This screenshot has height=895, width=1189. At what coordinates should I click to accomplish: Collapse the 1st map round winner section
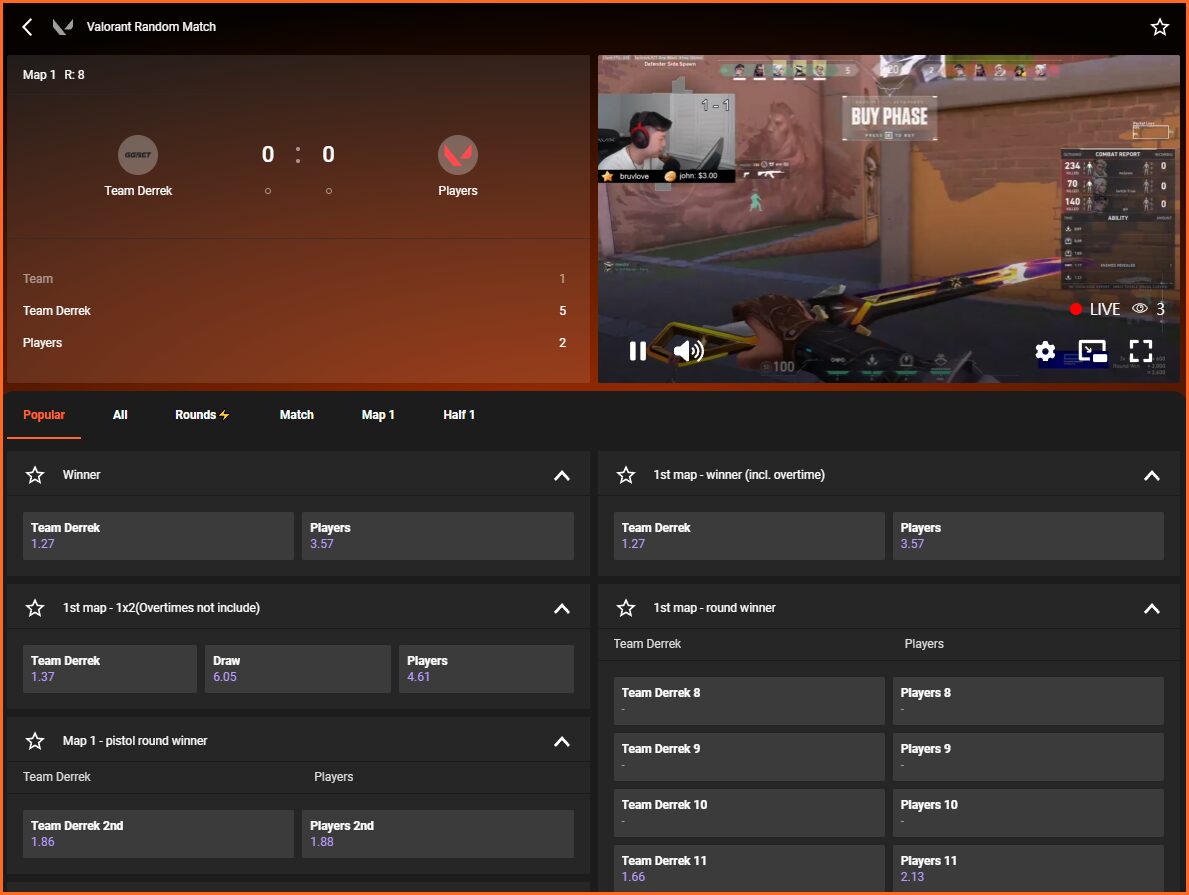(1152, 608)
